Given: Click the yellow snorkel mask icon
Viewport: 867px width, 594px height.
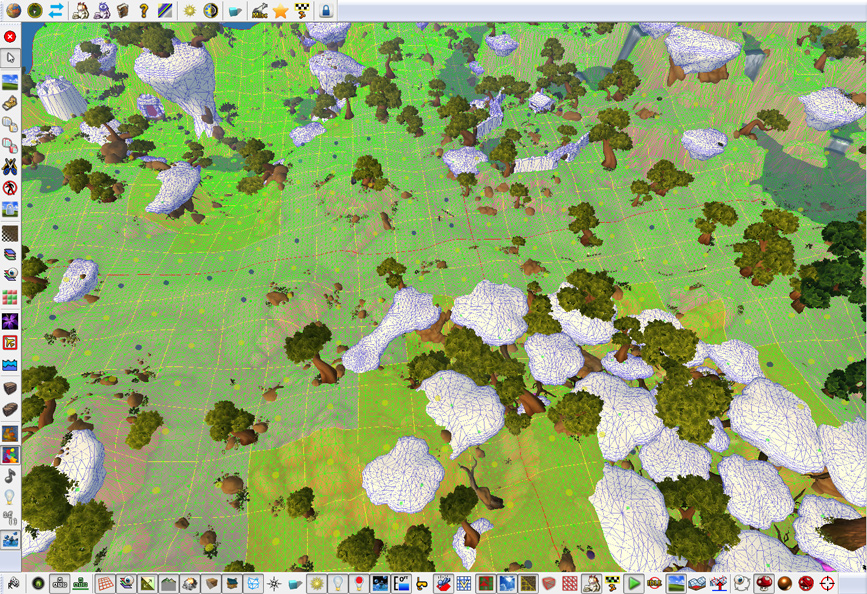Looking at the screenshot, I should click(x=422, y=583).
